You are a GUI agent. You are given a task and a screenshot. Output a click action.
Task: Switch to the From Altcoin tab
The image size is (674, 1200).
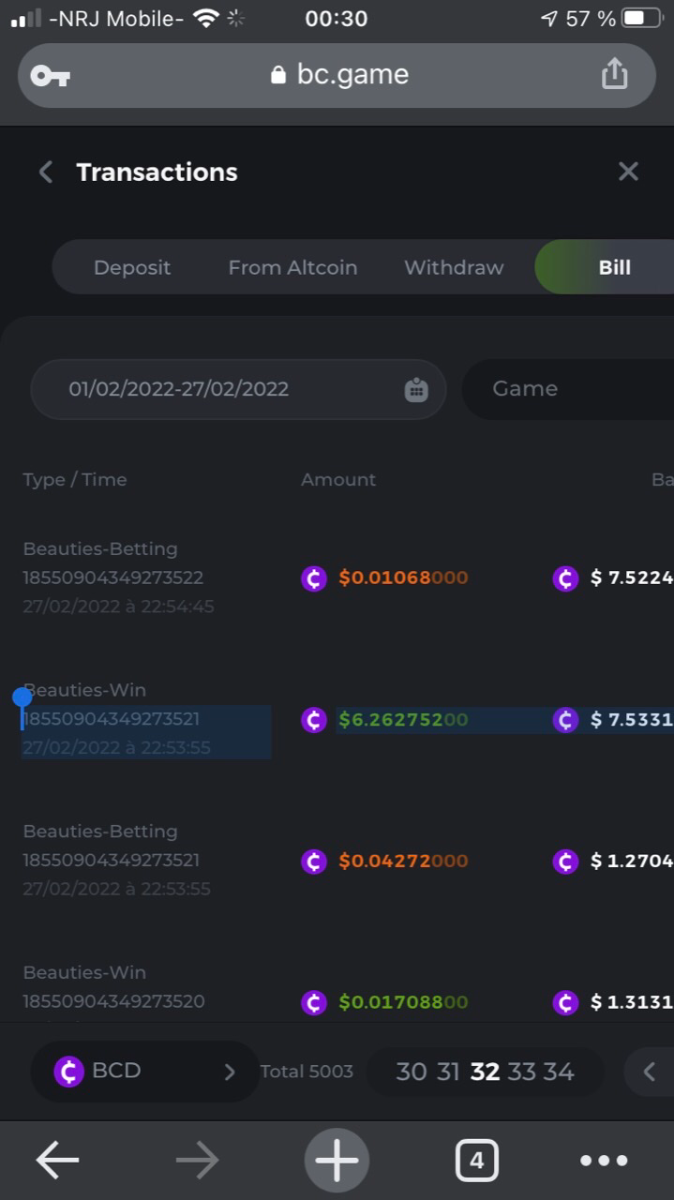click(x=292, y=268)
